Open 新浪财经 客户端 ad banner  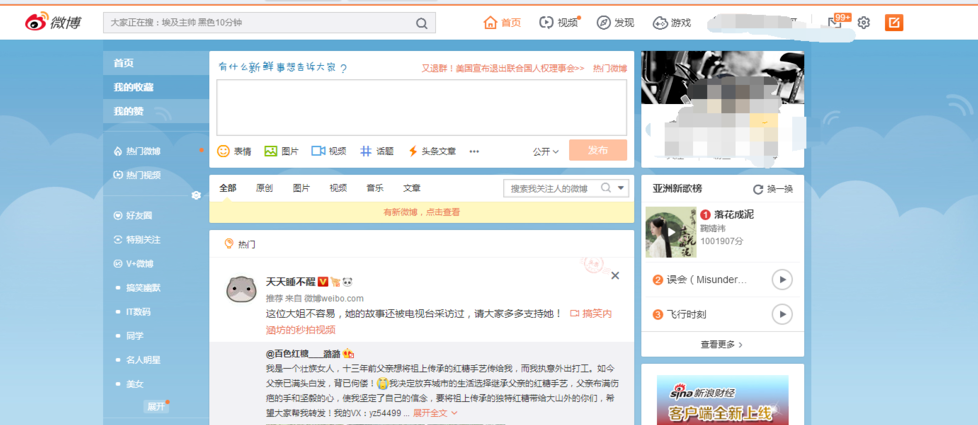[x=722, y=400]
